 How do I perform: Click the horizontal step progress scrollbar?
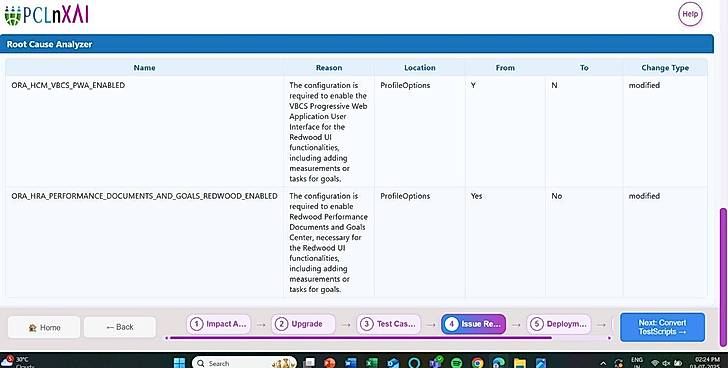click(361, 338)
